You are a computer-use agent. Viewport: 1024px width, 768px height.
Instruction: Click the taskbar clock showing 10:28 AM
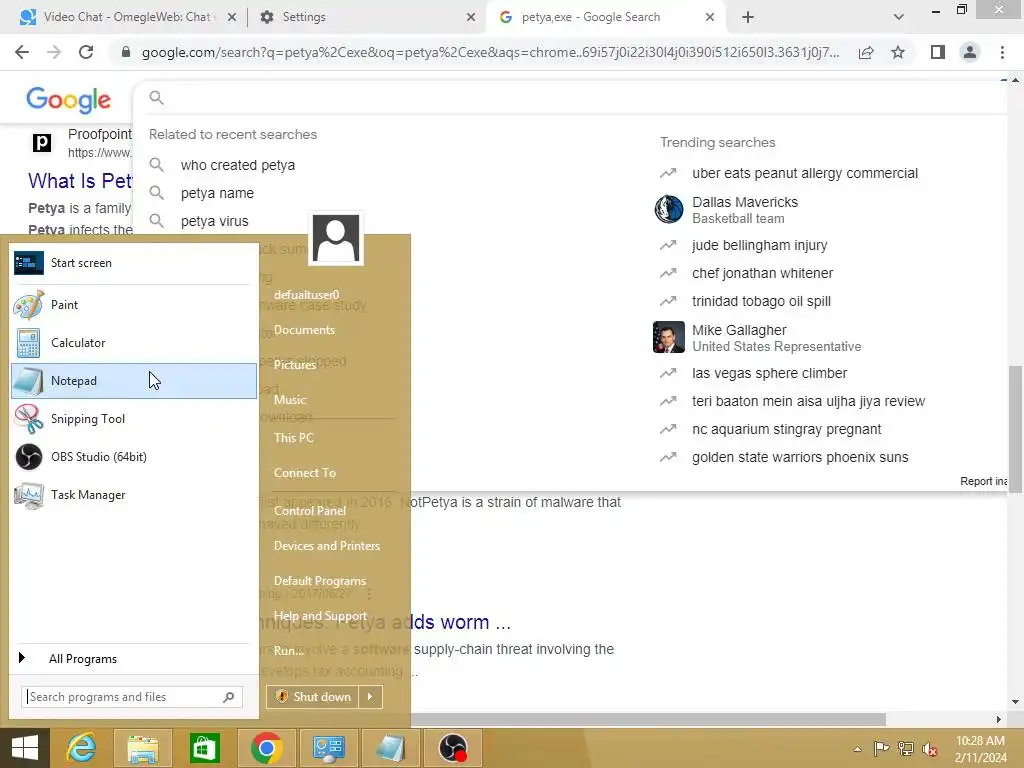pos(980,749)
